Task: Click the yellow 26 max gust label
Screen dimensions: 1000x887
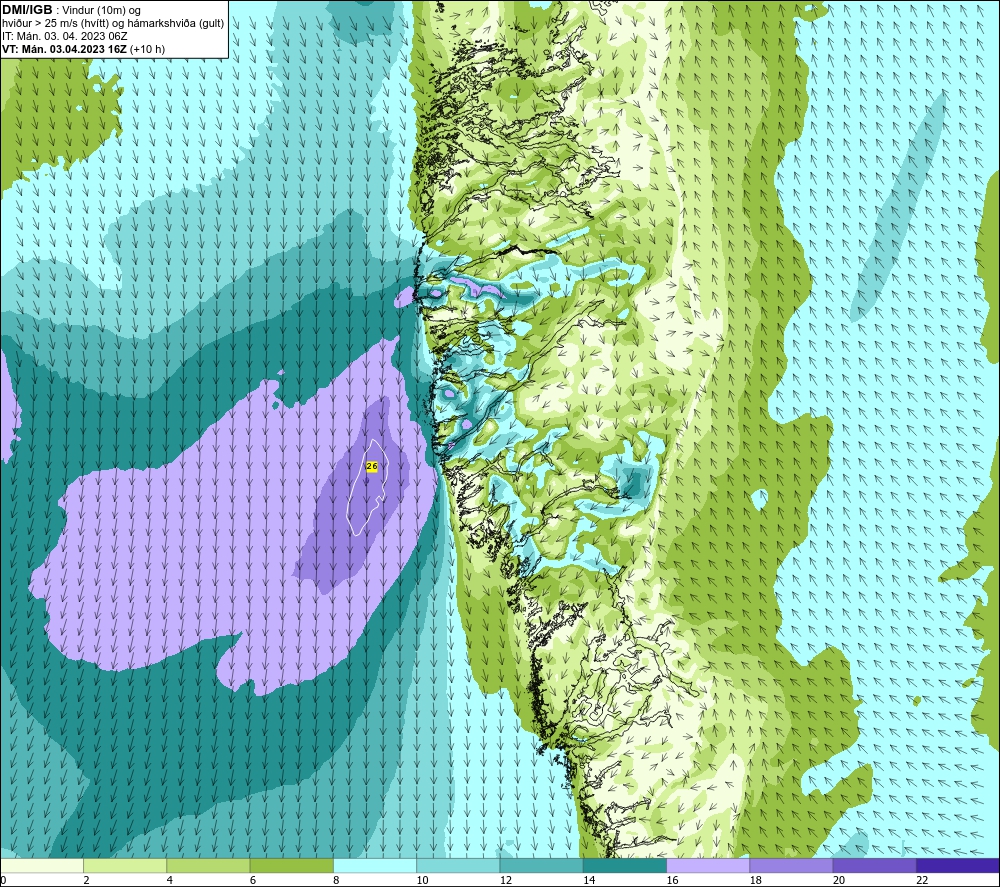Action: (x=372, y=466)
